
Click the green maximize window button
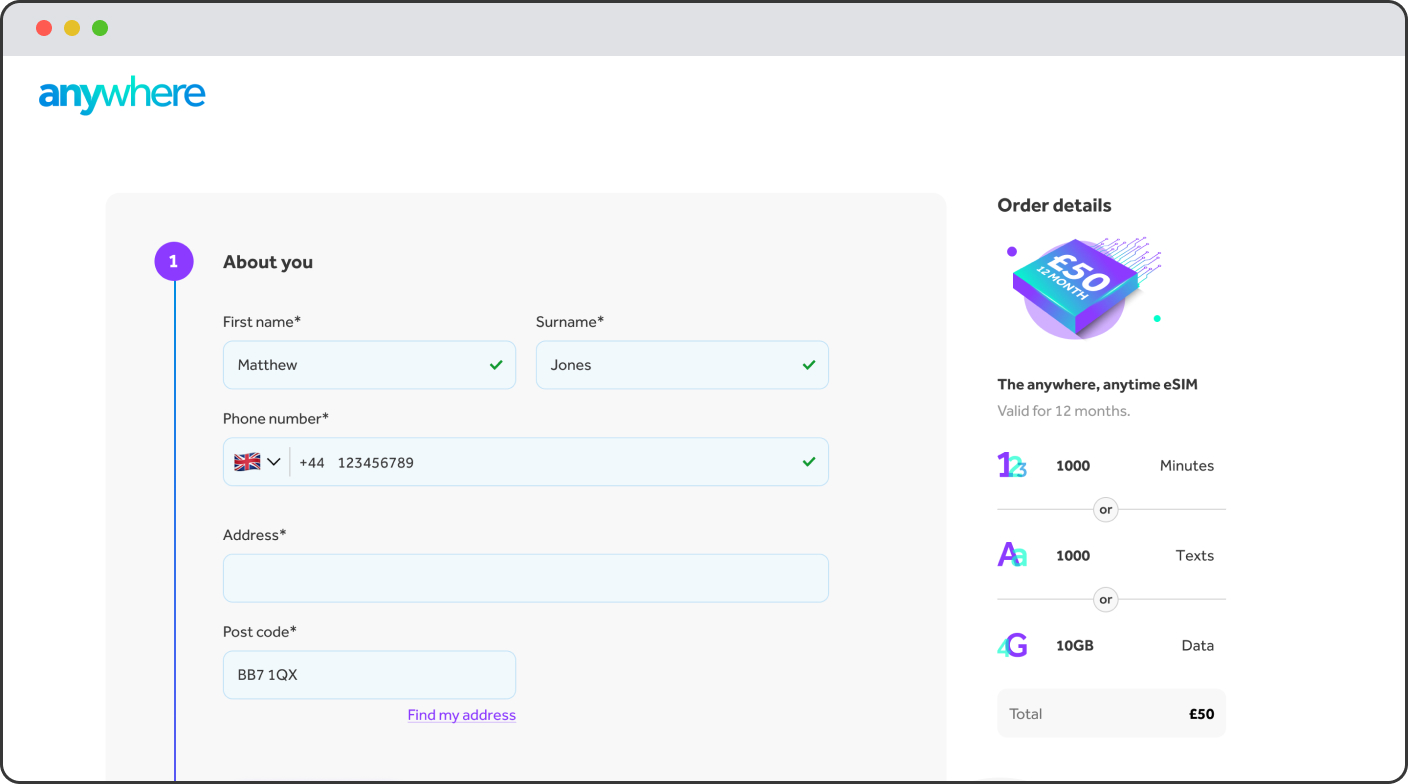point(100,28)
